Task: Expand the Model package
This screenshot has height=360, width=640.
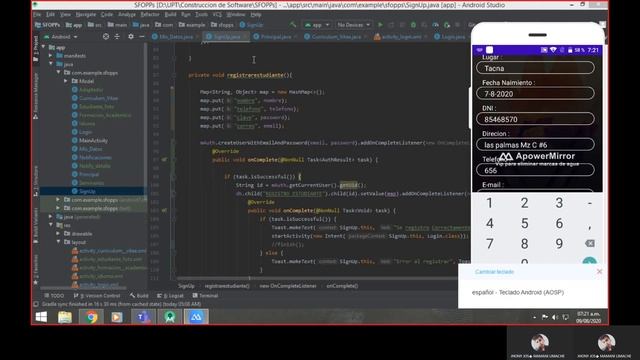Action: (66, 81)
